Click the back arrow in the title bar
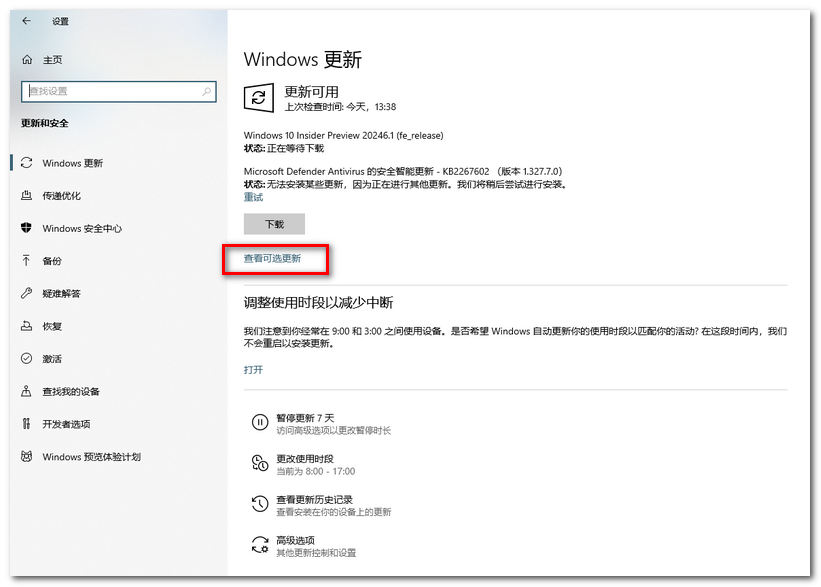Viewport: 821px width, 587px height. click(27, 21)
